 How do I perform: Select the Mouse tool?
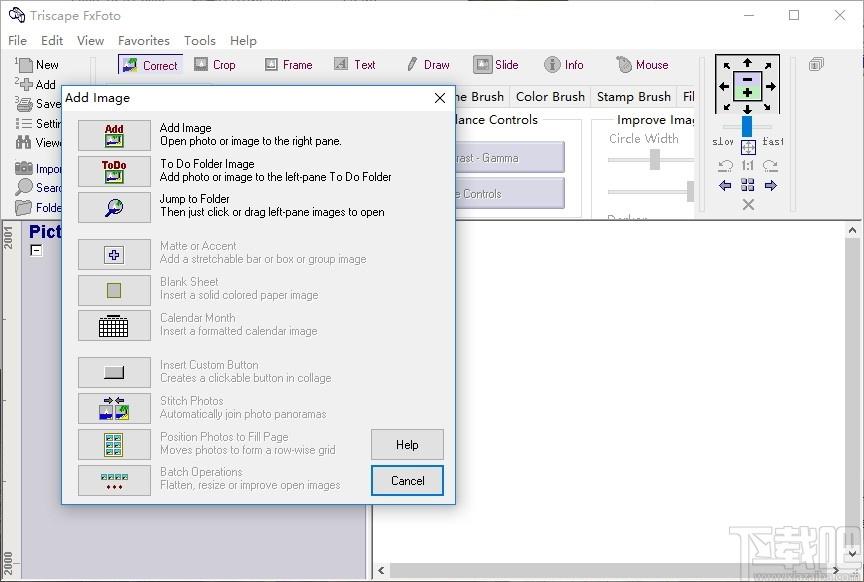642,65
